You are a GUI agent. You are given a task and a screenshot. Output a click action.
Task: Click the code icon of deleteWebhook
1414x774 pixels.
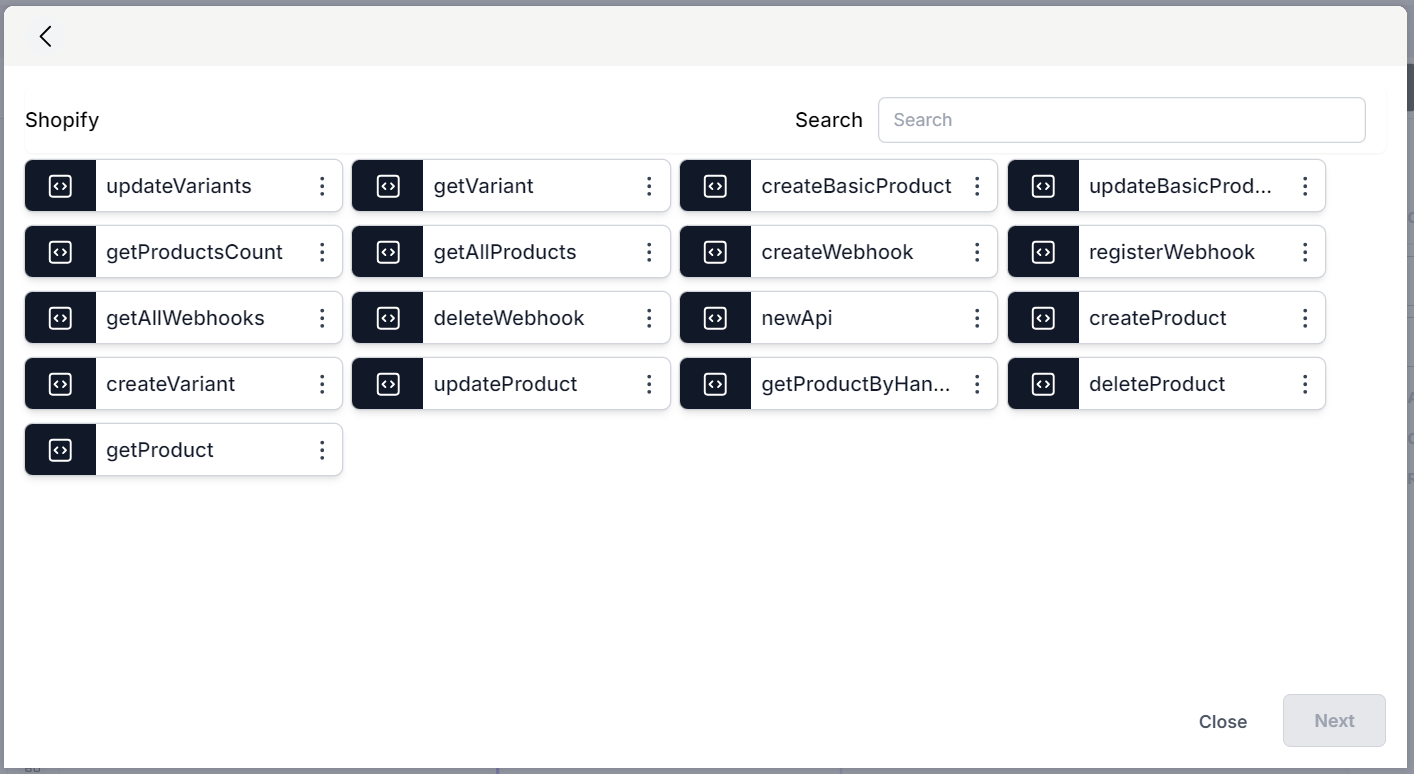coord(388,318)
